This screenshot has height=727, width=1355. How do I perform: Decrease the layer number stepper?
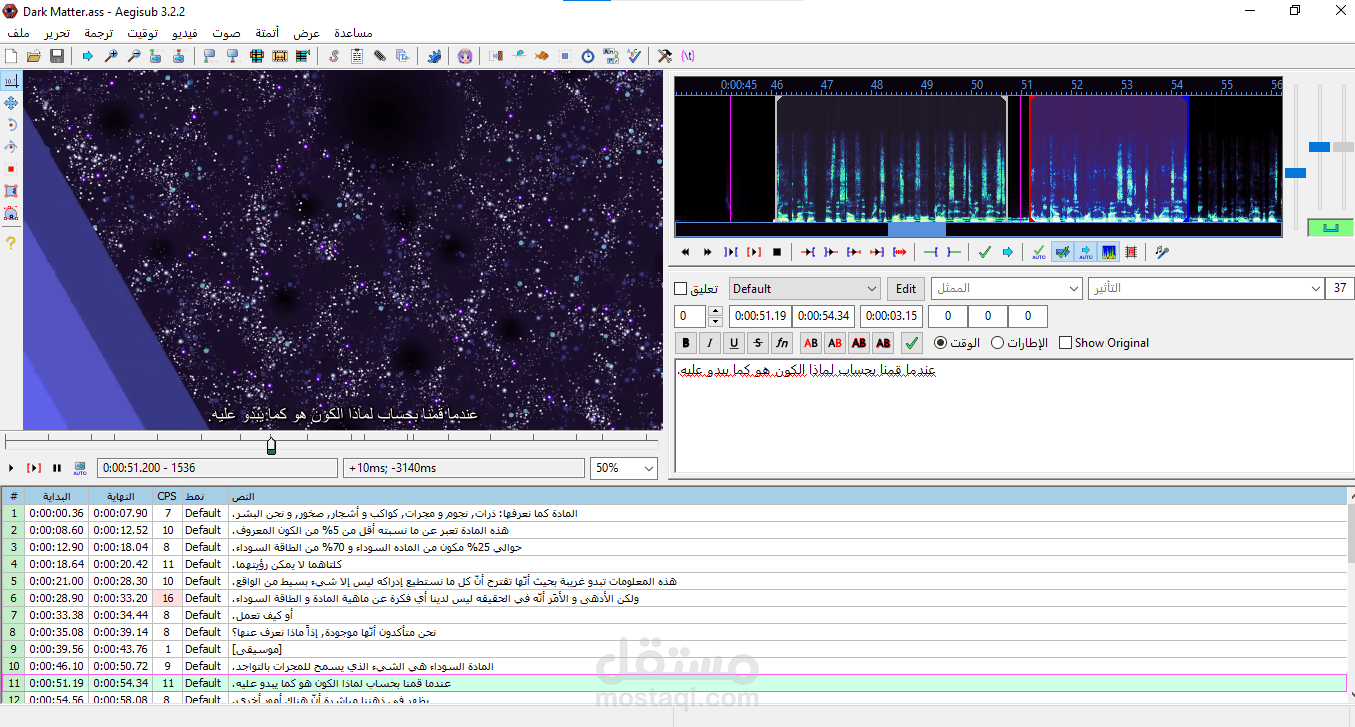(x=715, y=321)
